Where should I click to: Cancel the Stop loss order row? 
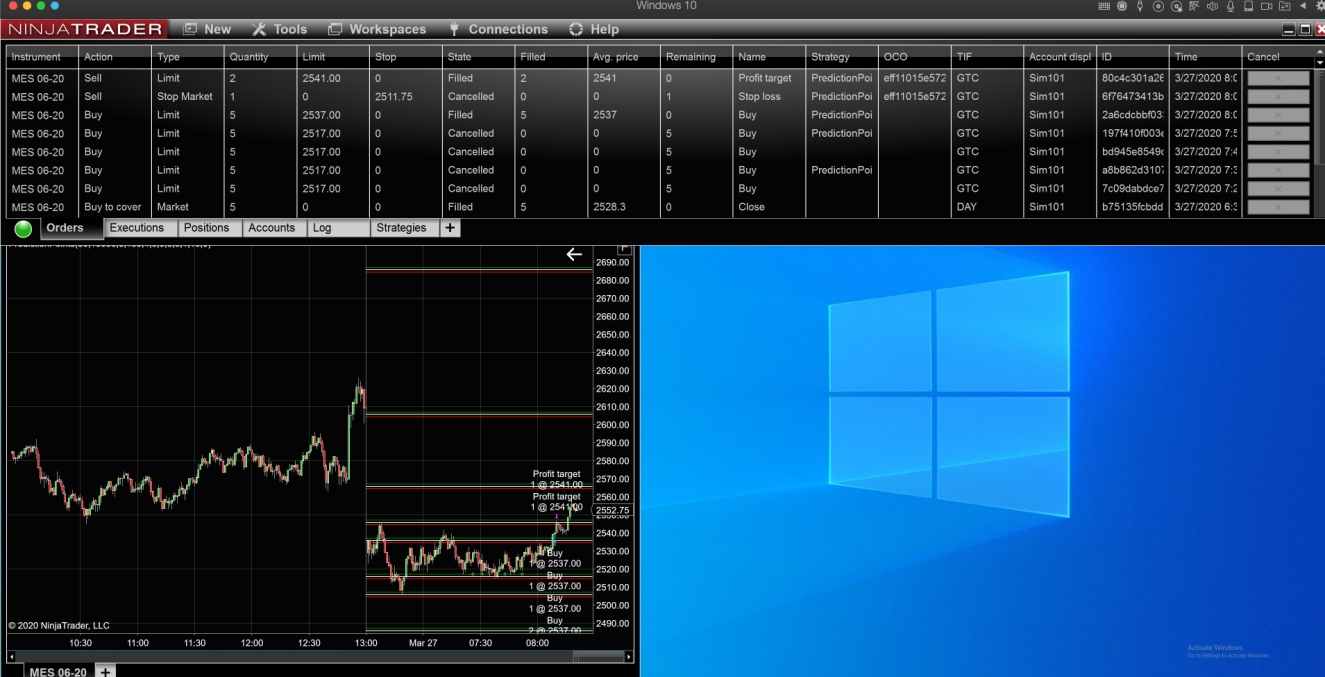1278,97
